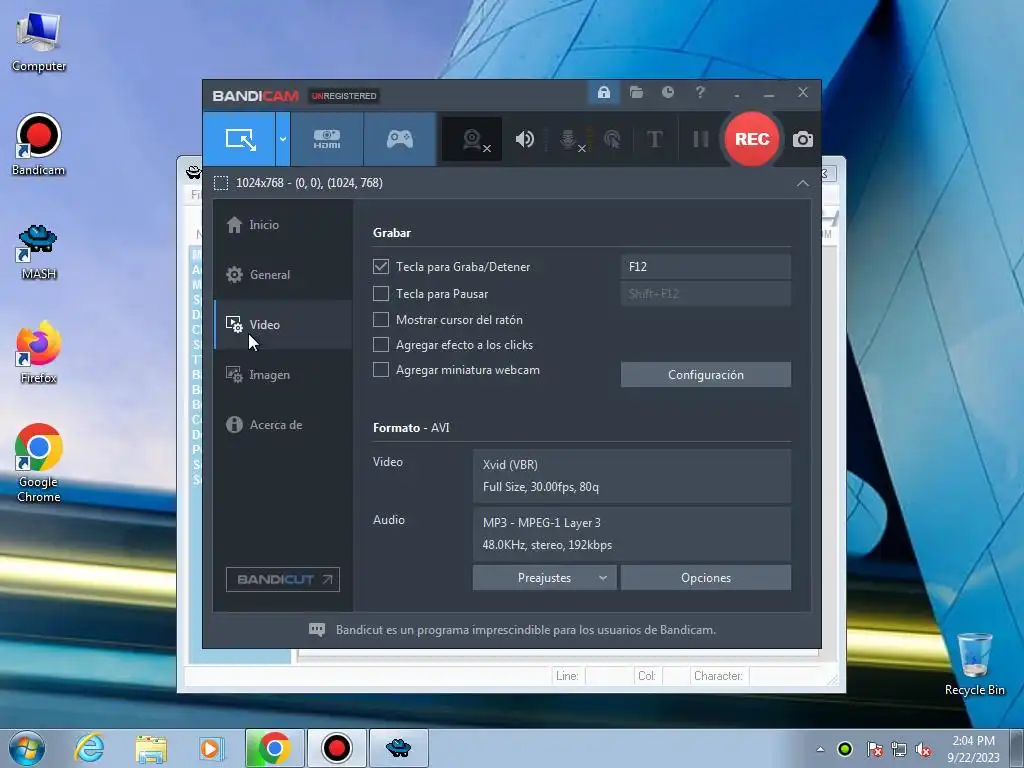
Task: Take a screenshot with the camera icon
Action: [803, 139]
